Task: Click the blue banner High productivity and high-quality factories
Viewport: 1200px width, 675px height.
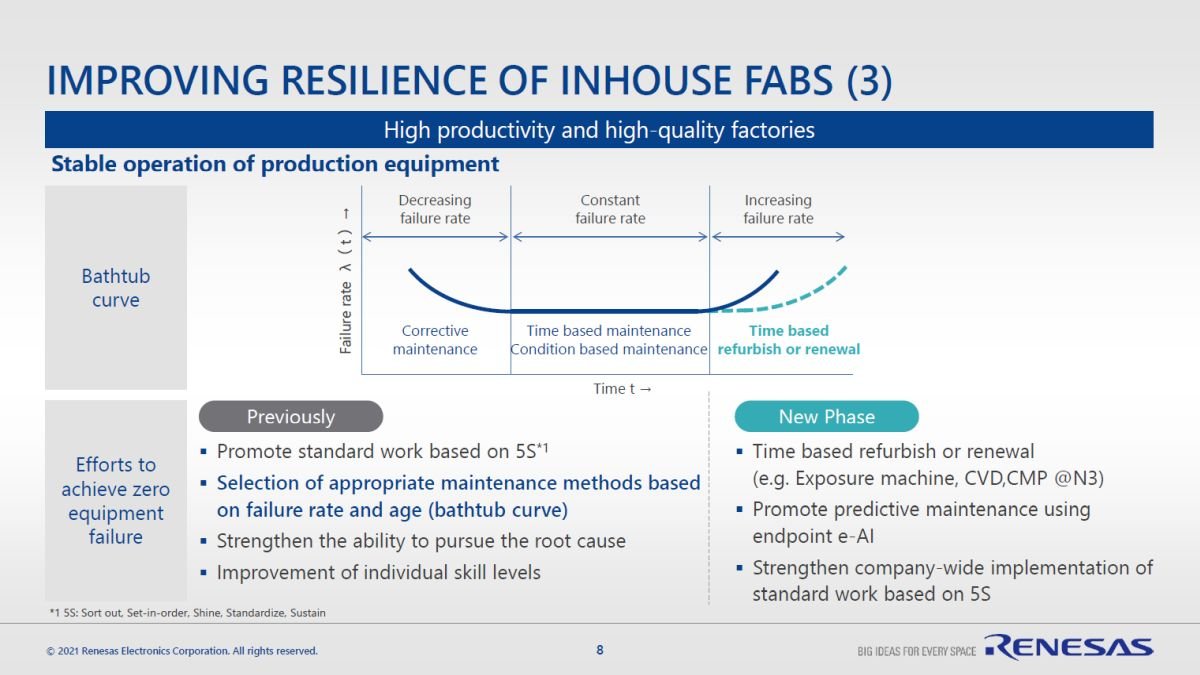Action: coord(599,130)
